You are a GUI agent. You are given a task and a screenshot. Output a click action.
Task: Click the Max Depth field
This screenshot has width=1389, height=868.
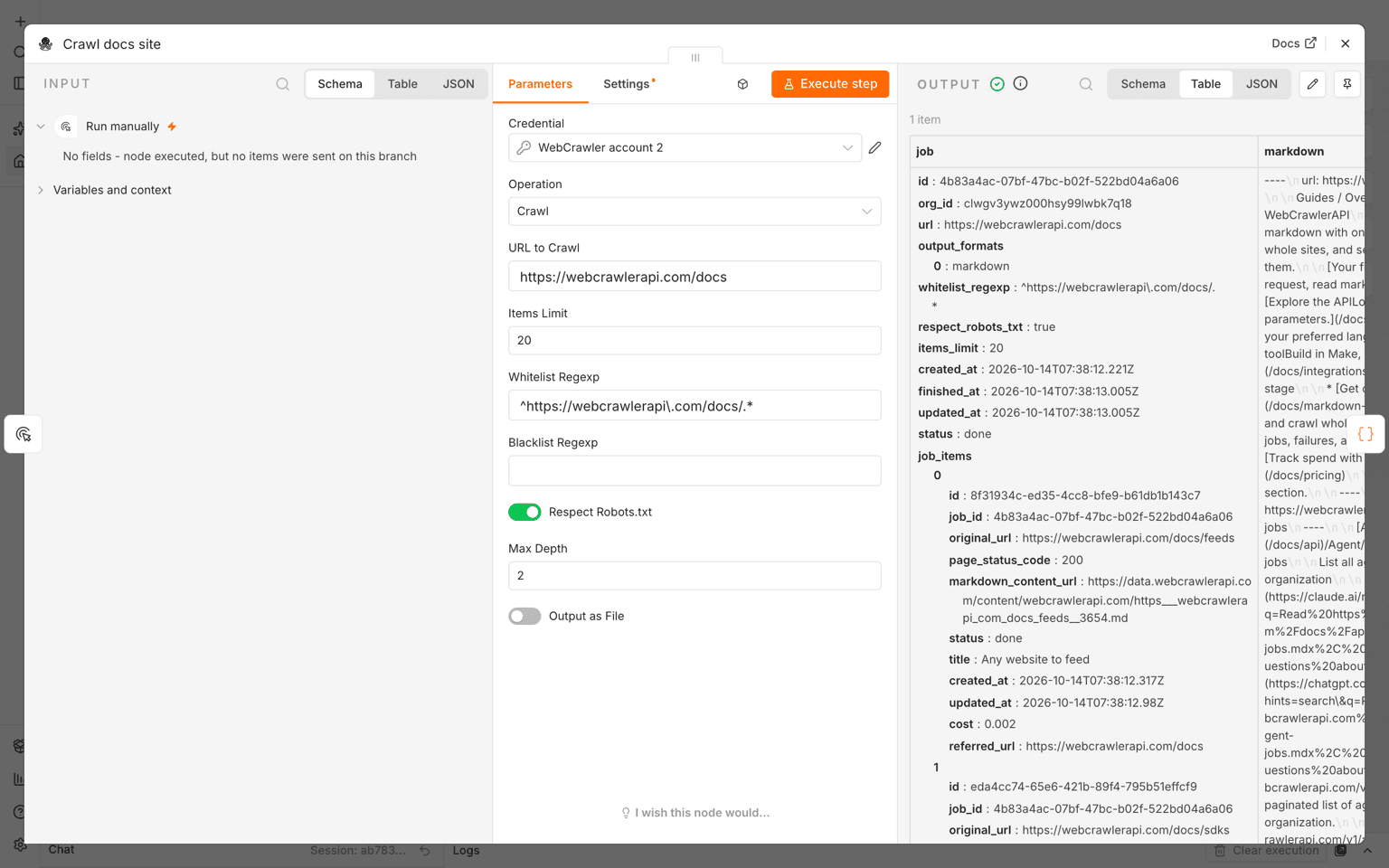tap(694, 576)
